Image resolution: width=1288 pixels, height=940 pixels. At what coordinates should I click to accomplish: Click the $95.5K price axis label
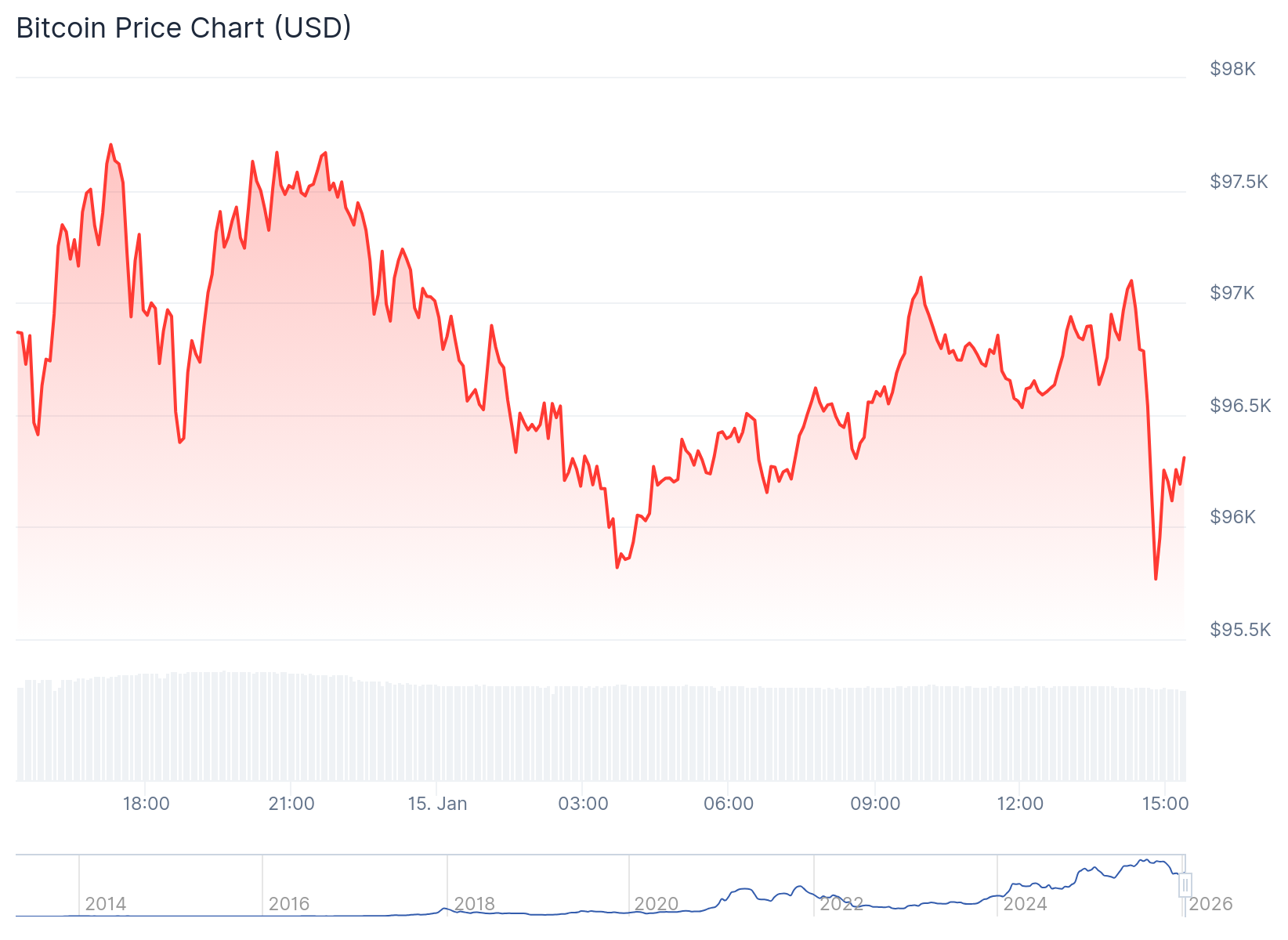1240,630
